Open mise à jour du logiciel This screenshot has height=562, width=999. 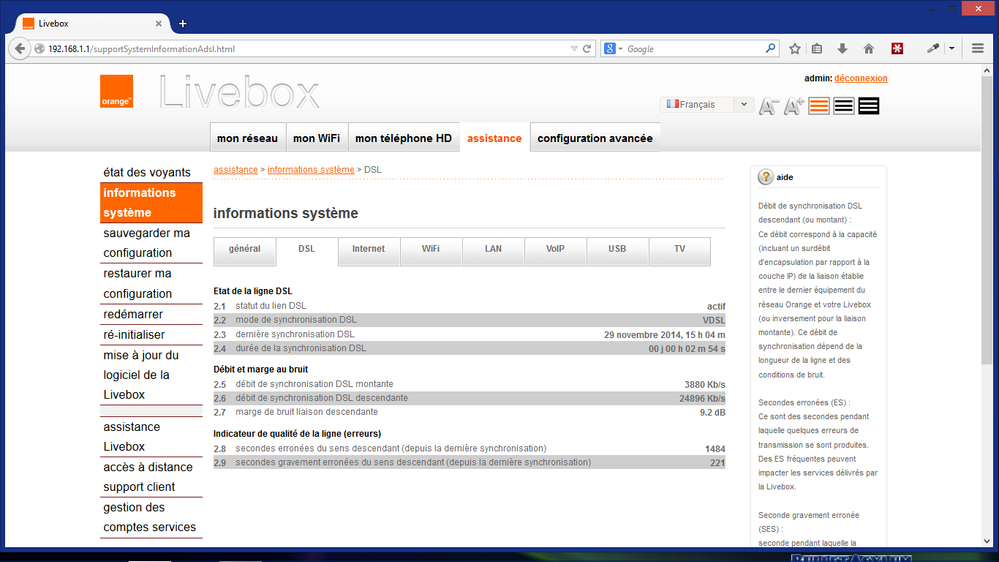pos(151,375)
